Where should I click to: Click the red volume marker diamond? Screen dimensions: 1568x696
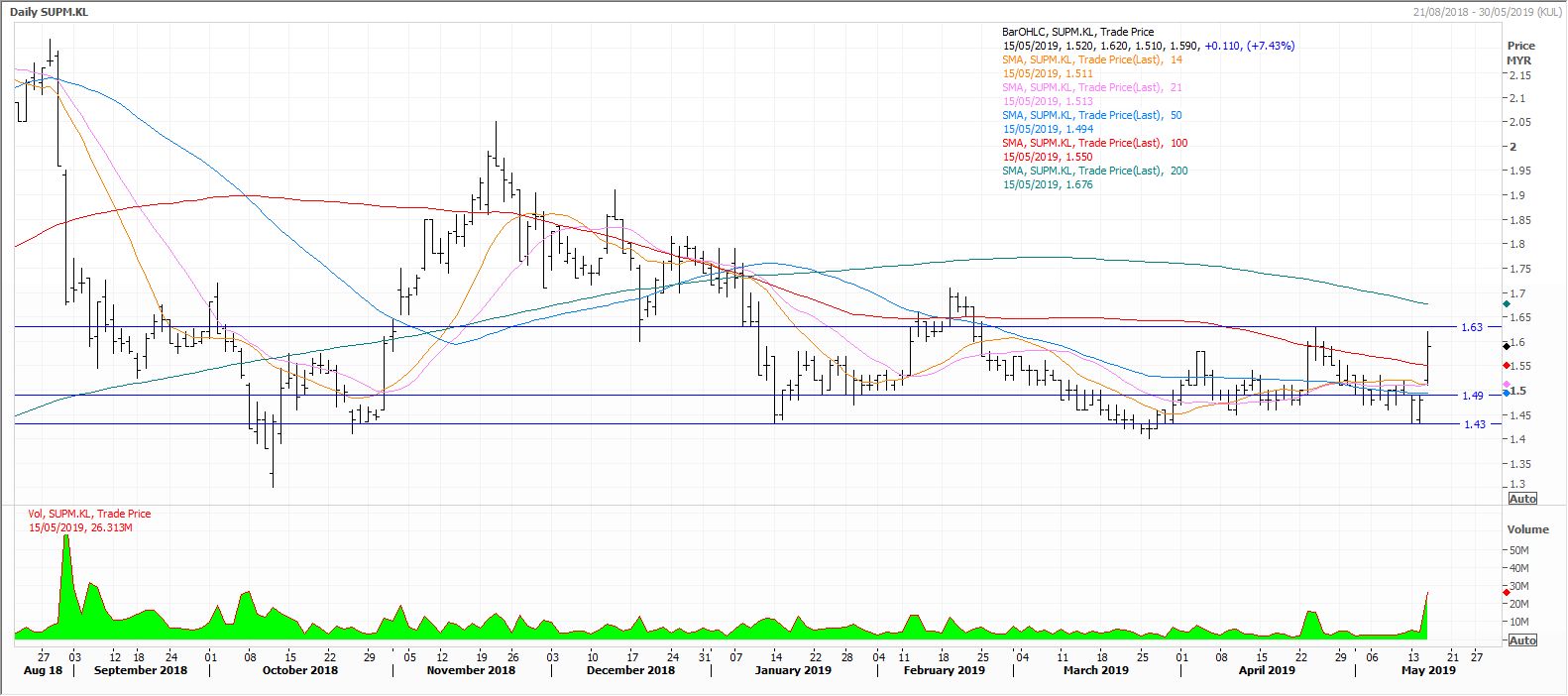[x=1507, y=592]
